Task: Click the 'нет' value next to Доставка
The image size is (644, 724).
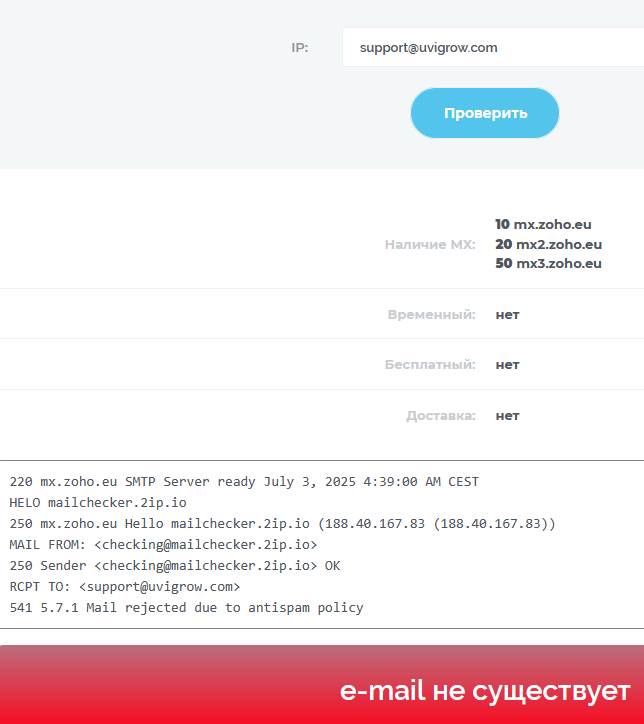Action: [507, 416]
